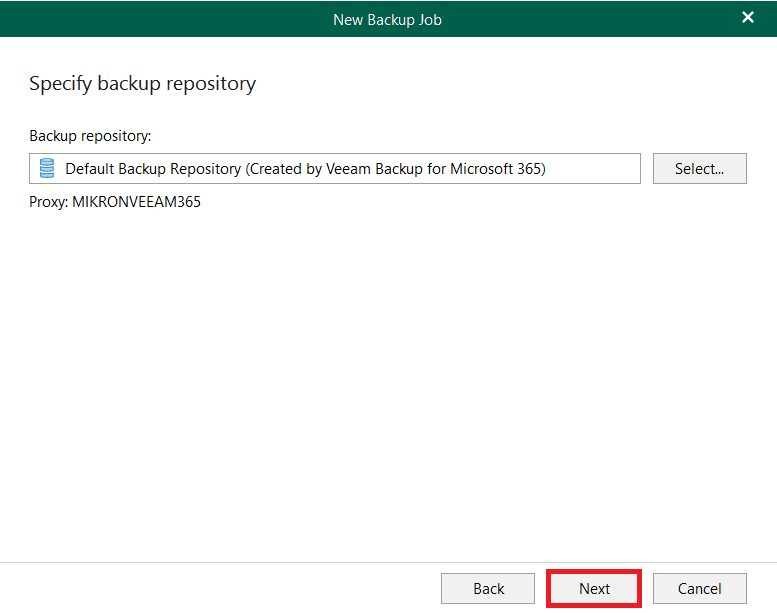
Task: Click the New Backup Job title
Action: click(x=388, y=20)
